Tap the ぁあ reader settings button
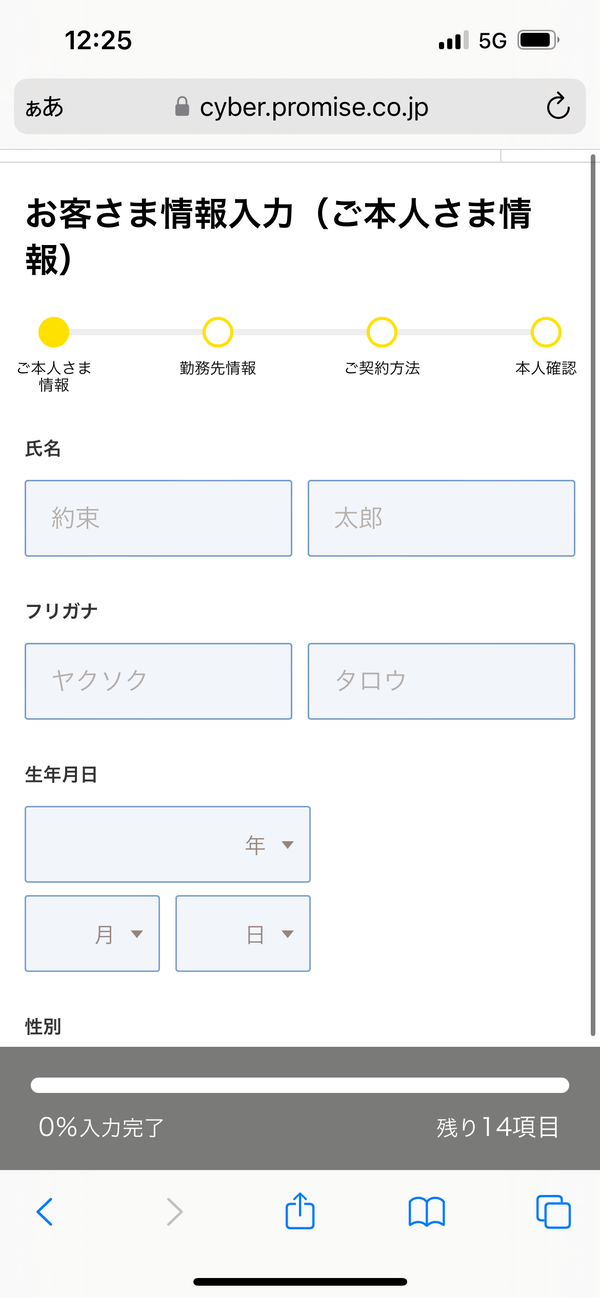This screenshot has width=600, height=1298. pyautogui.click(x=46, y=107)
